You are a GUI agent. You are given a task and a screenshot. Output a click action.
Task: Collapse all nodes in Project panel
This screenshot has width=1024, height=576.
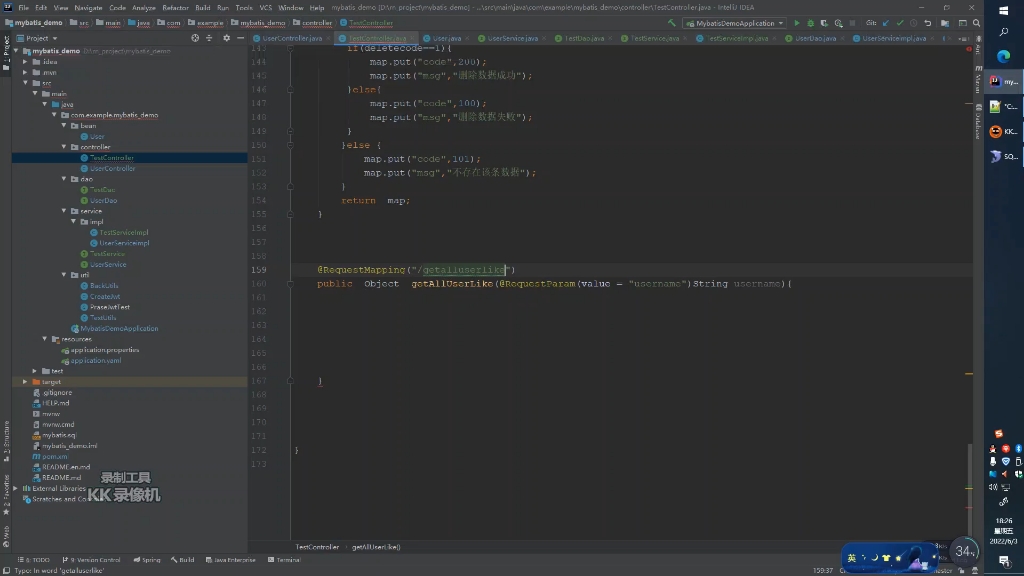click(x=209, y=38)
